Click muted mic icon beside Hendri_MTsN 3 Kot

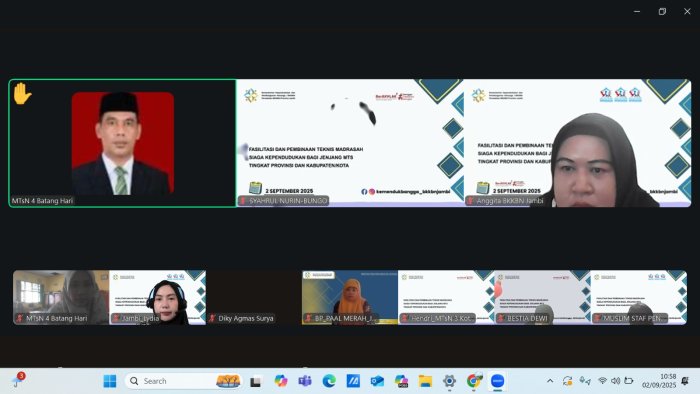(x=404, y=318)
